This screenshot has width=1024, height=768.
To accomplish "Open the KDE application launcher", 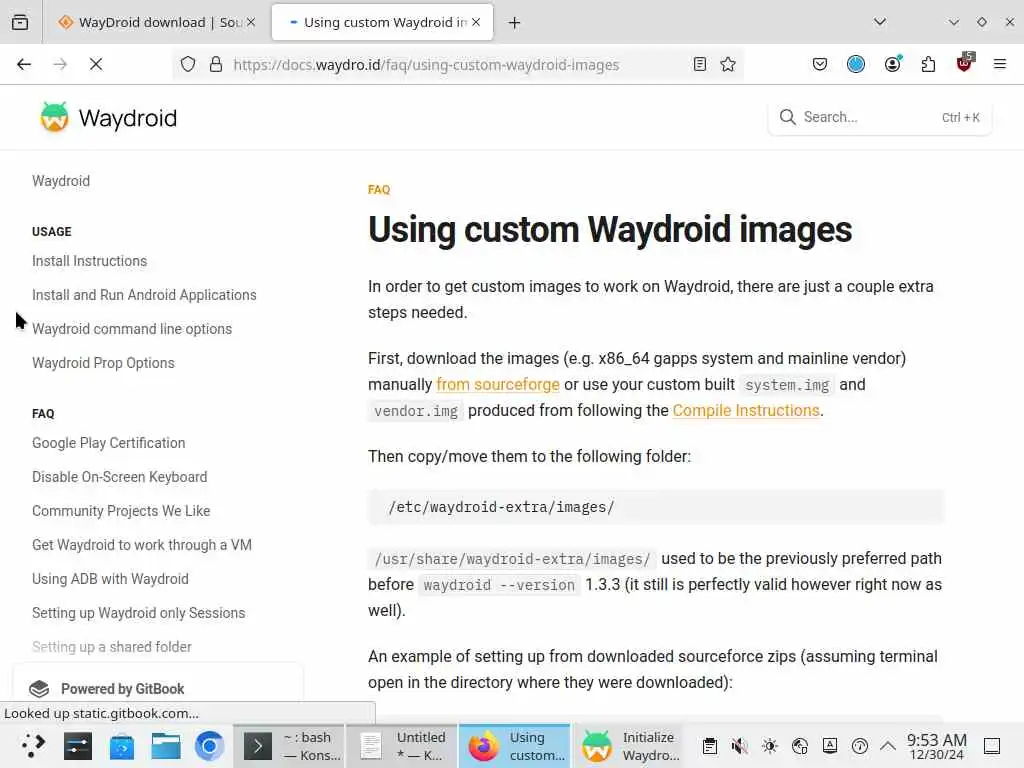I will 33,745.
